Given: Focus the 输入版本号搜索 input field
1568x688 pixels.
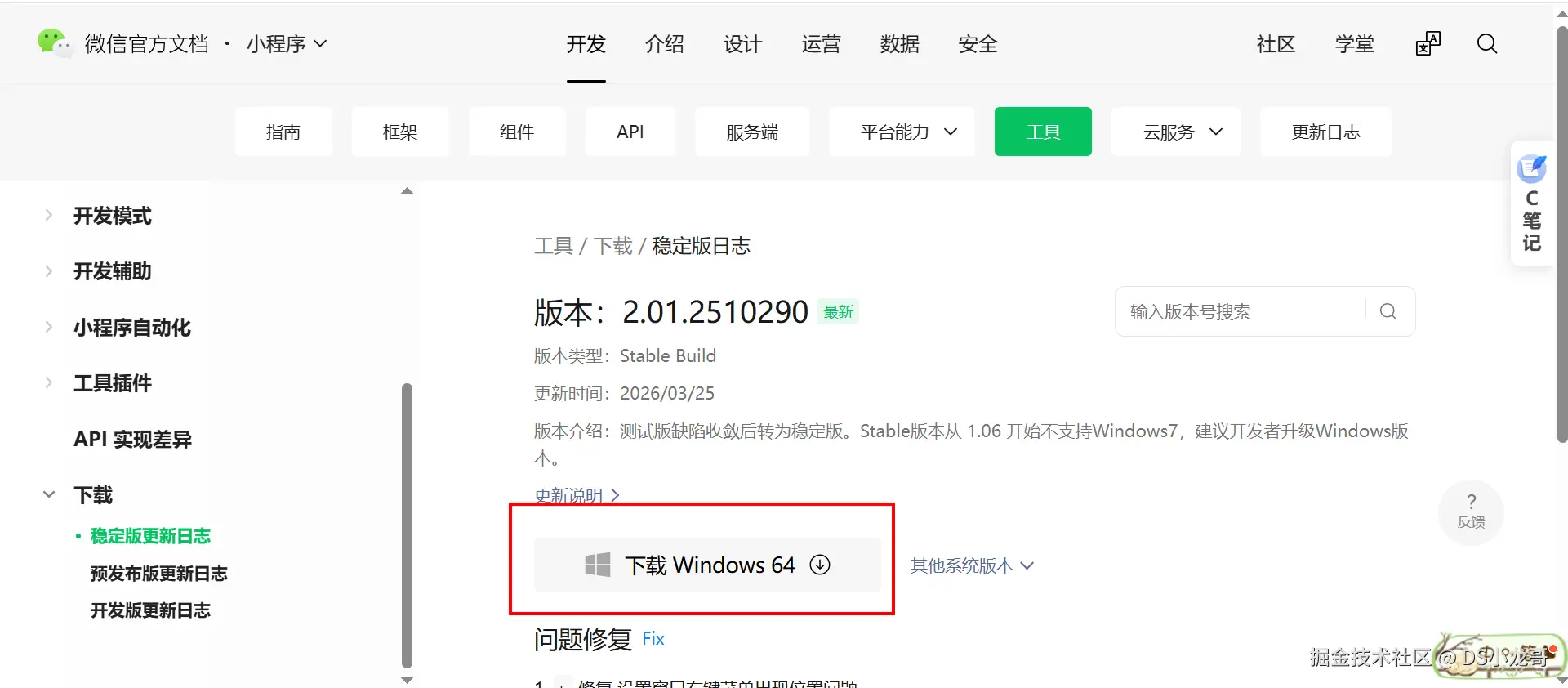Looking at the screenshot, I should pos(1240,311).
